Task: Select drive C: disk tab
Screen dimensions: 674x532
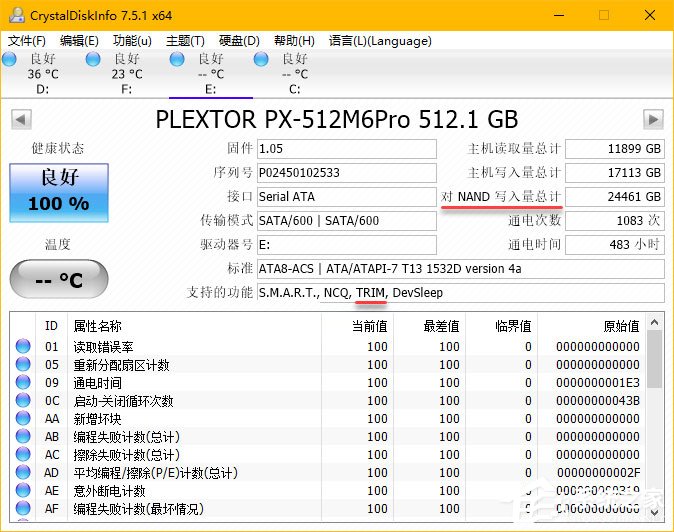Action: [x=295, y=73]
